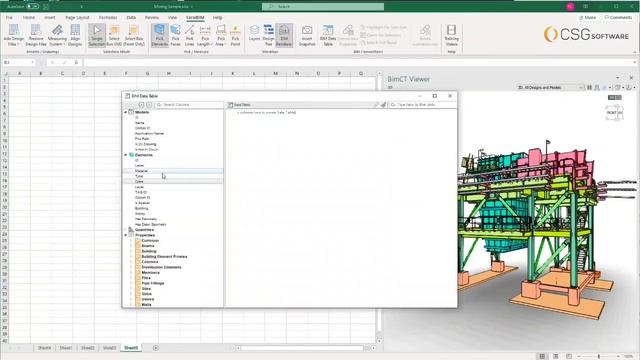Screen dimensions: 640x360
Task: Activate the Pick Length tool
Action: 205,35
